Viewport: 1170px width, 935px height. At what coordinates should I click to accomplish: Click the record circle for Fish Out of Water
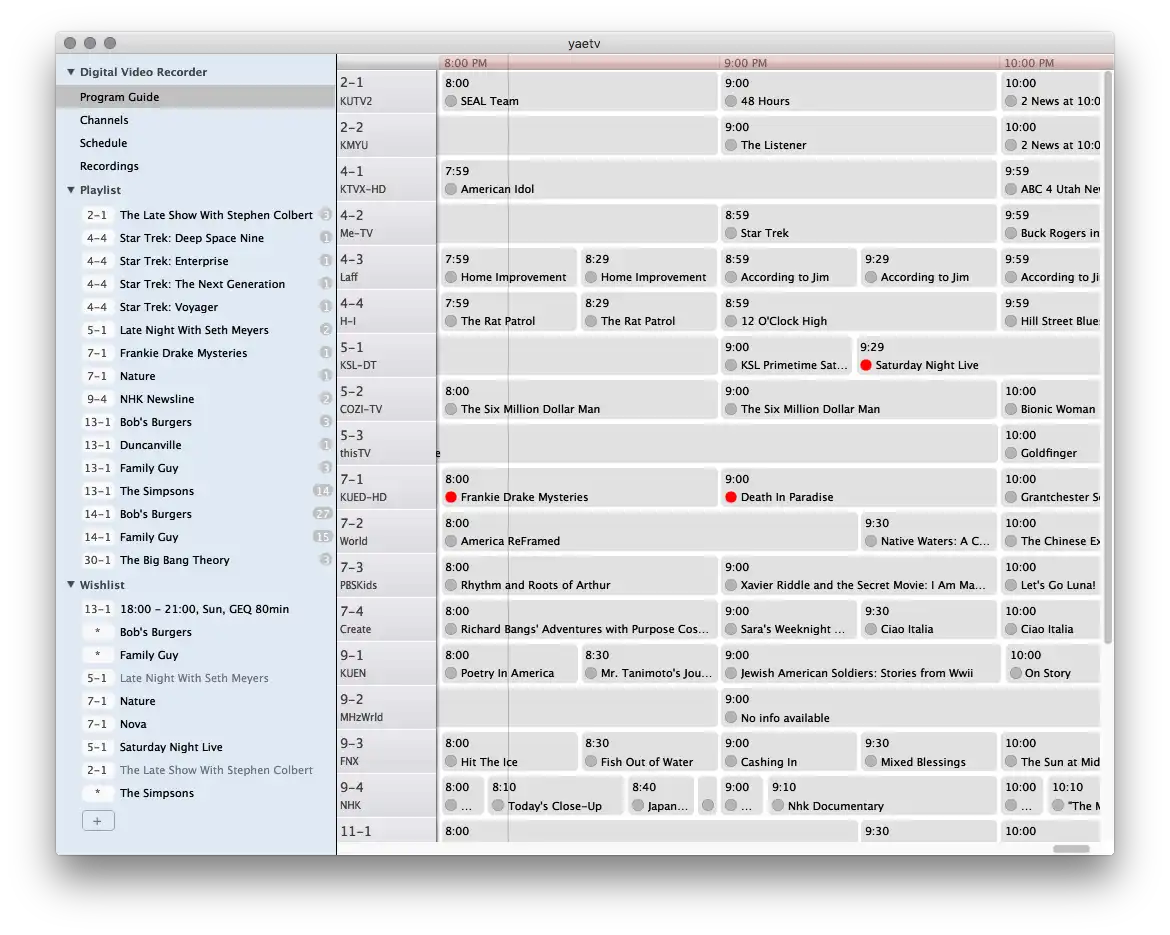(x=591, y=762)
